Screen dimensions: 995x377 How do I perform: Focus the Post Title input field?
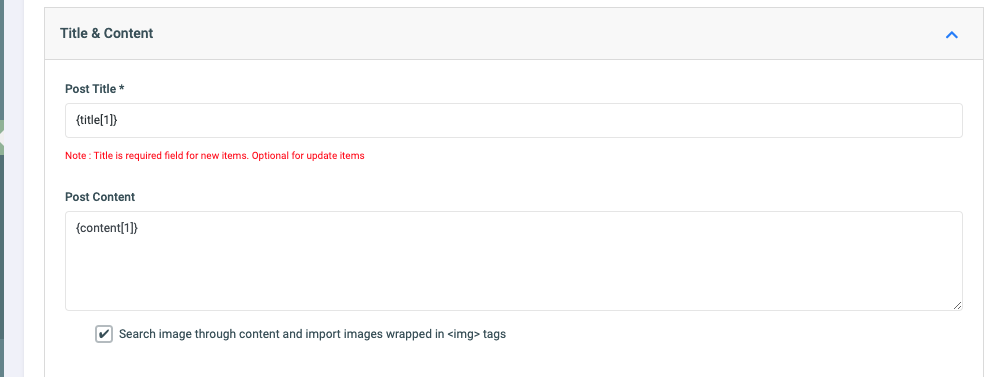click(x=513, y=121)
